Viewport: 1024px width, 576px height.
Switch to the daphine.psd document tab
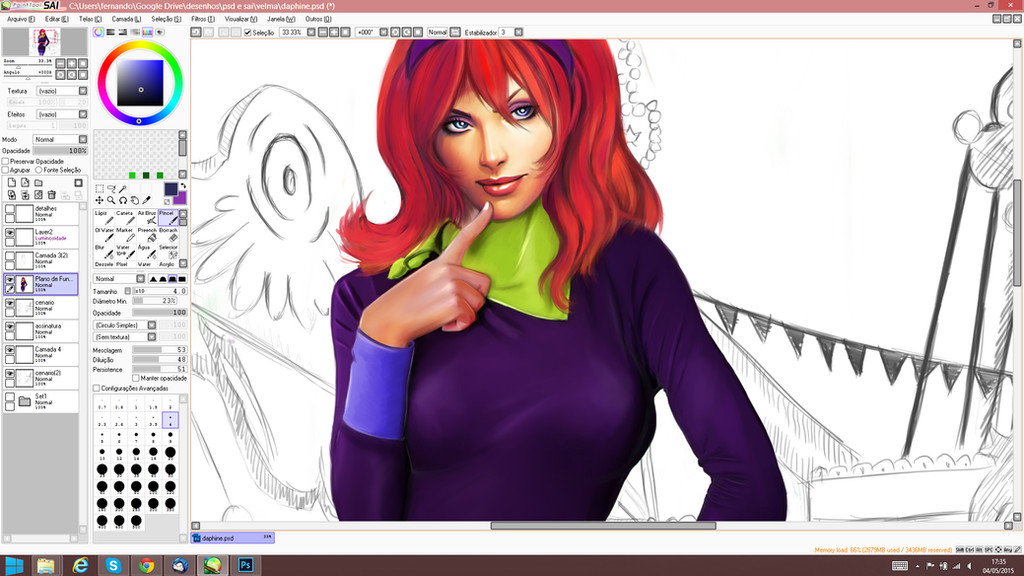(232, 537)
